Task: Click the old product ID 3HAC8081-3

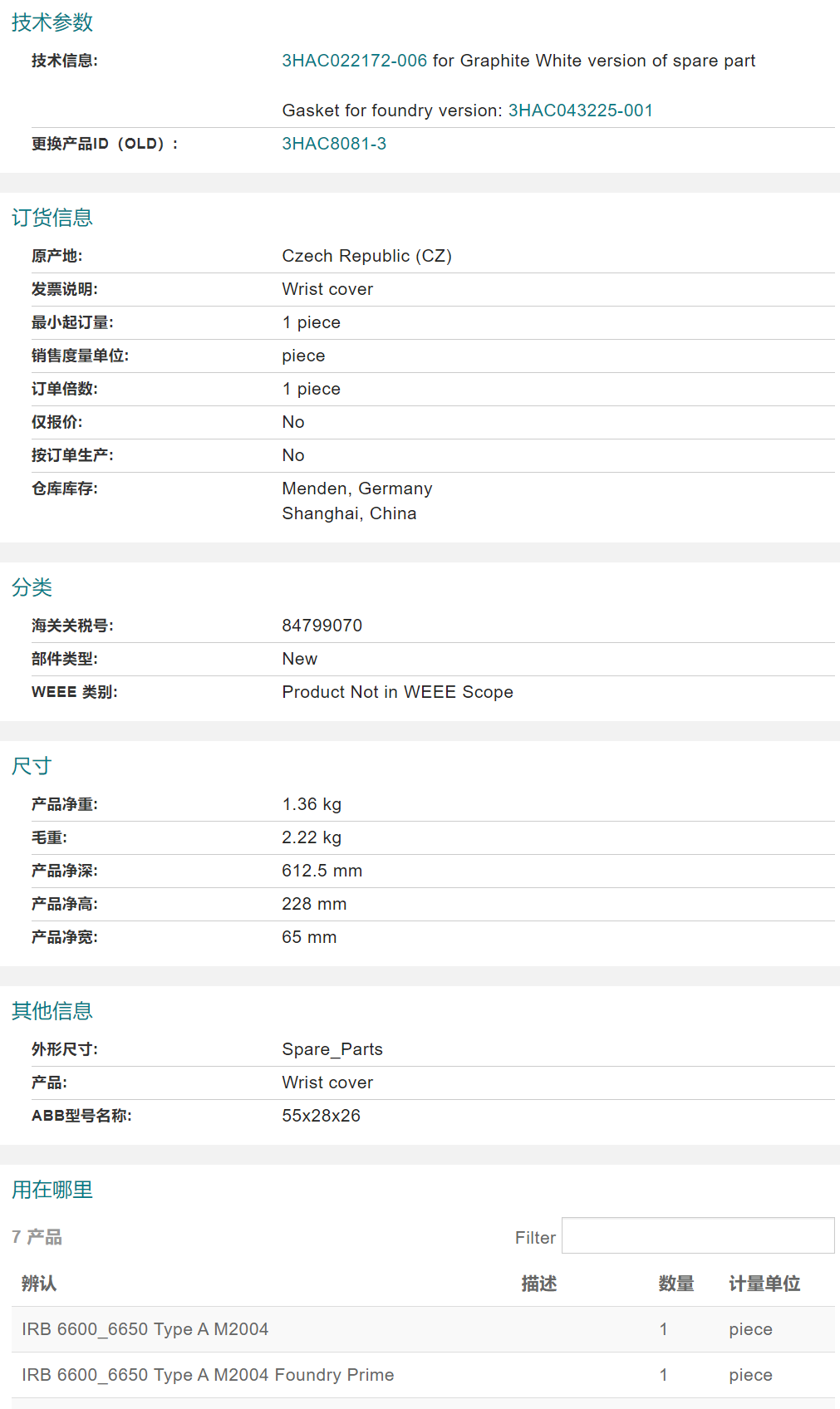Action: click(x=334, y=144)
